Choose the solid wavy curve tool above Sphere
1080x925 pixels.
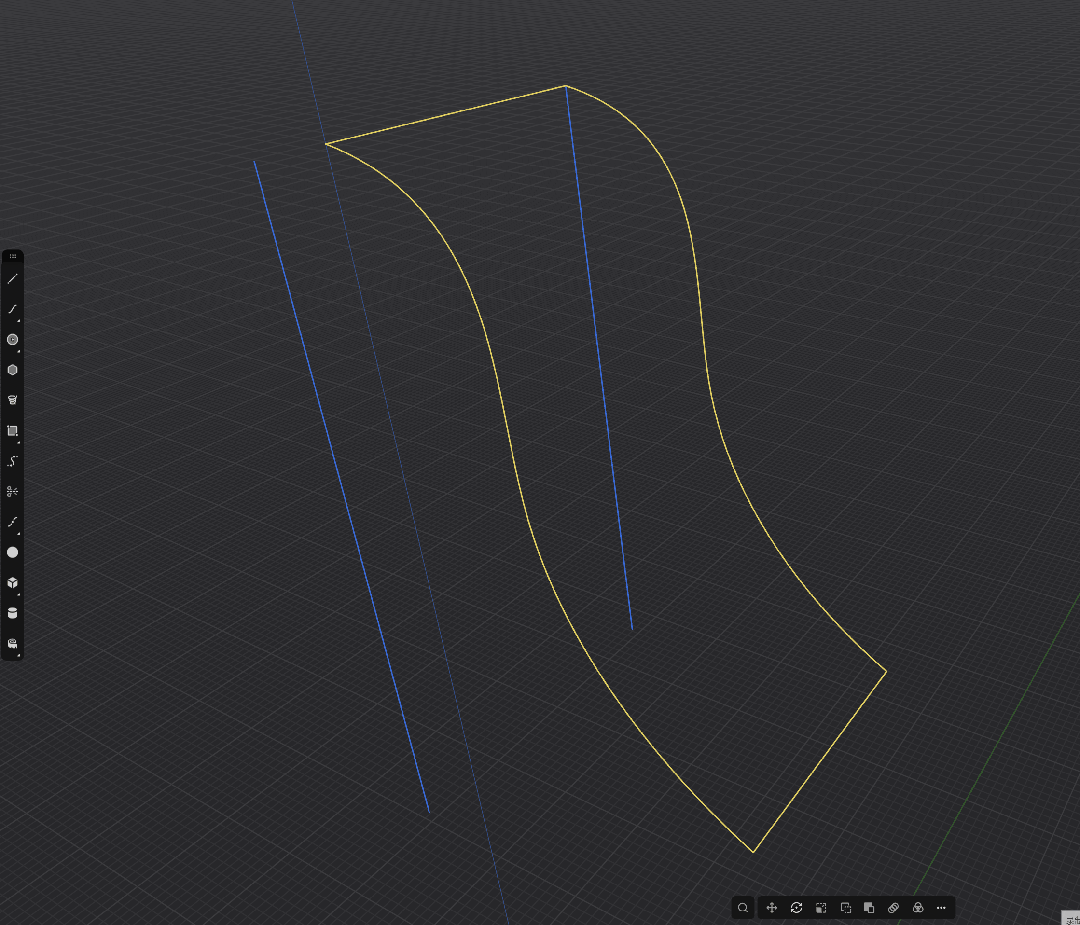12,522
